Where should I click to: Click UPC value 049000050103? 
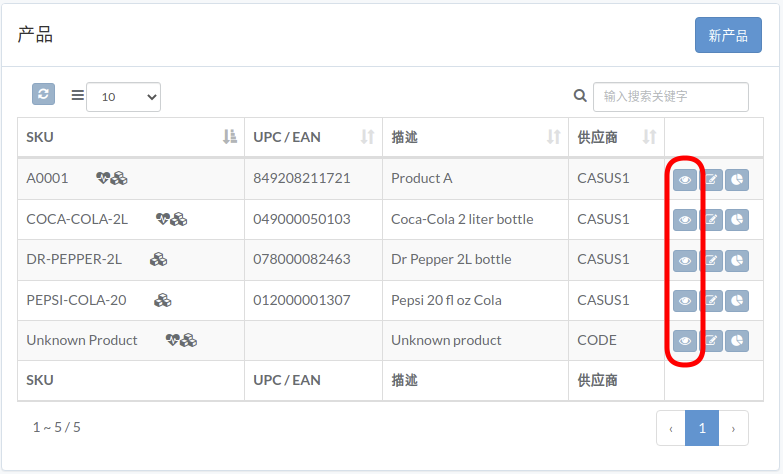[302, 219]
